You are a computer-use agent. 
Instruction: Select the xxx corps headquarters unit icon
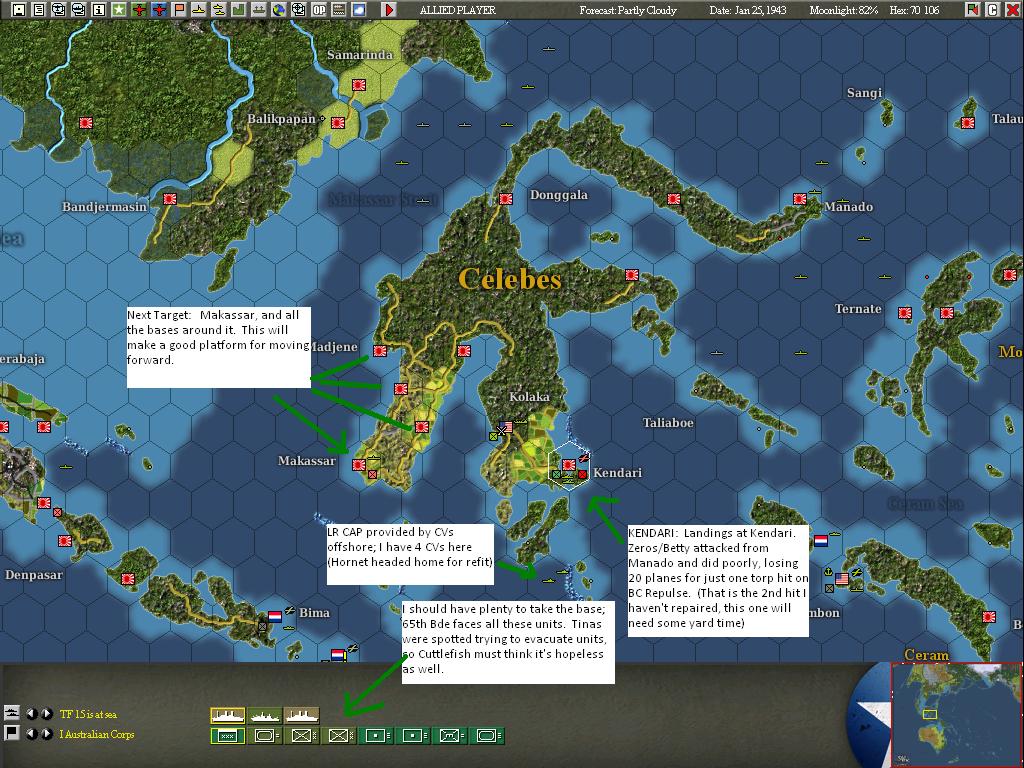227,736
